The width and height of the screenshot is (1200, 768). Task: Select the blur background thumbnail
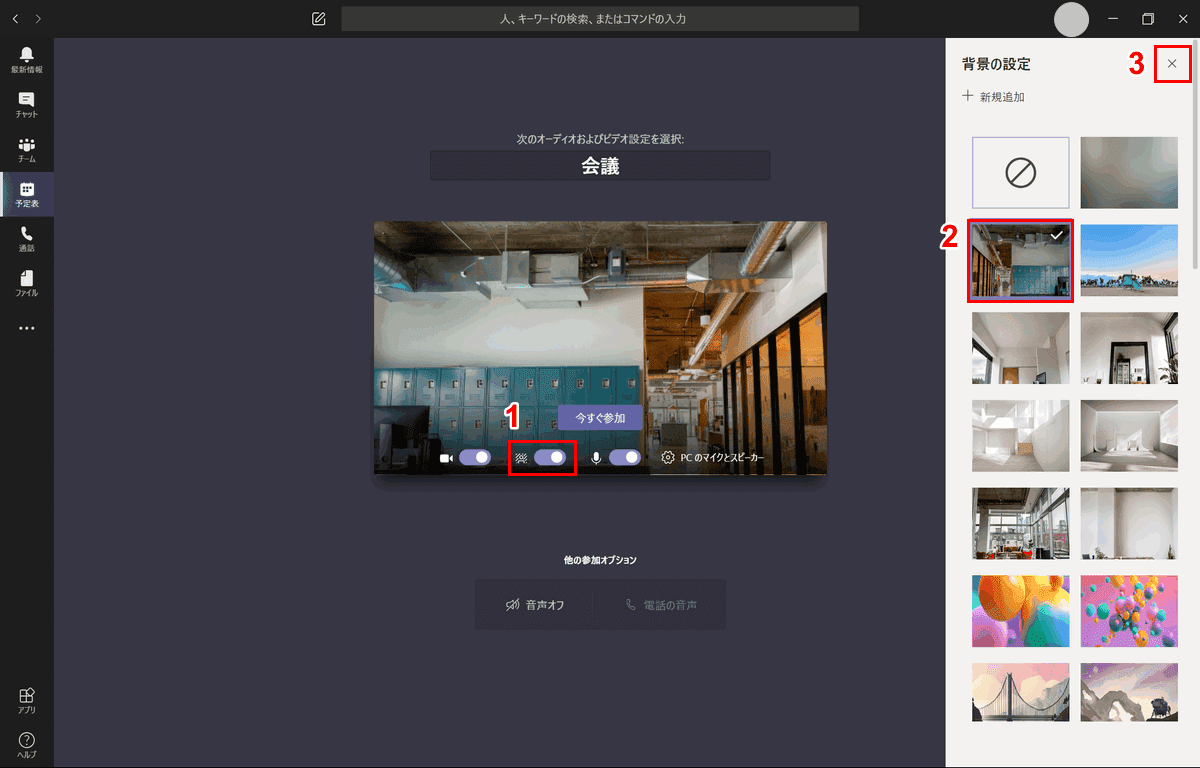coord(1129,172)
